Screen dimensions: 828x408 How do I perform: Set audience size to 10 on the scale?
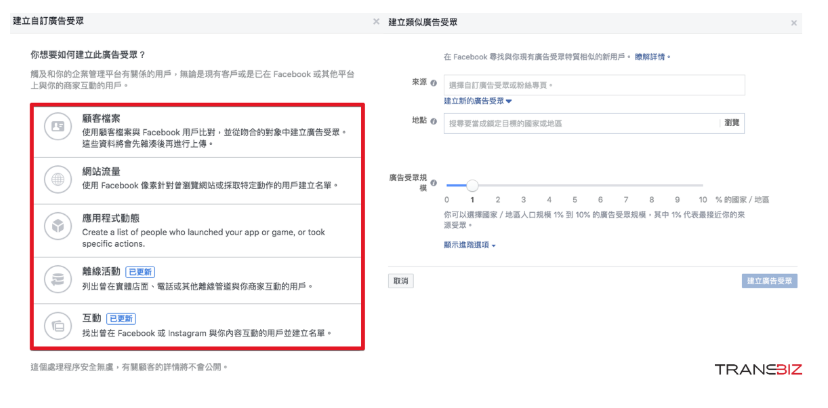pos(703,200)
